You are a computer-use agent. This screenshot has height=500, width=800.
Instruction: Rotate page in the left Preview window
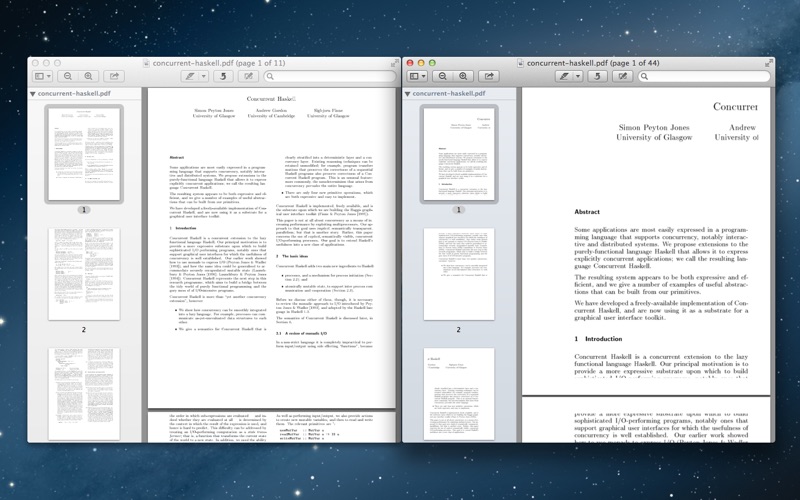coord(223,76)
